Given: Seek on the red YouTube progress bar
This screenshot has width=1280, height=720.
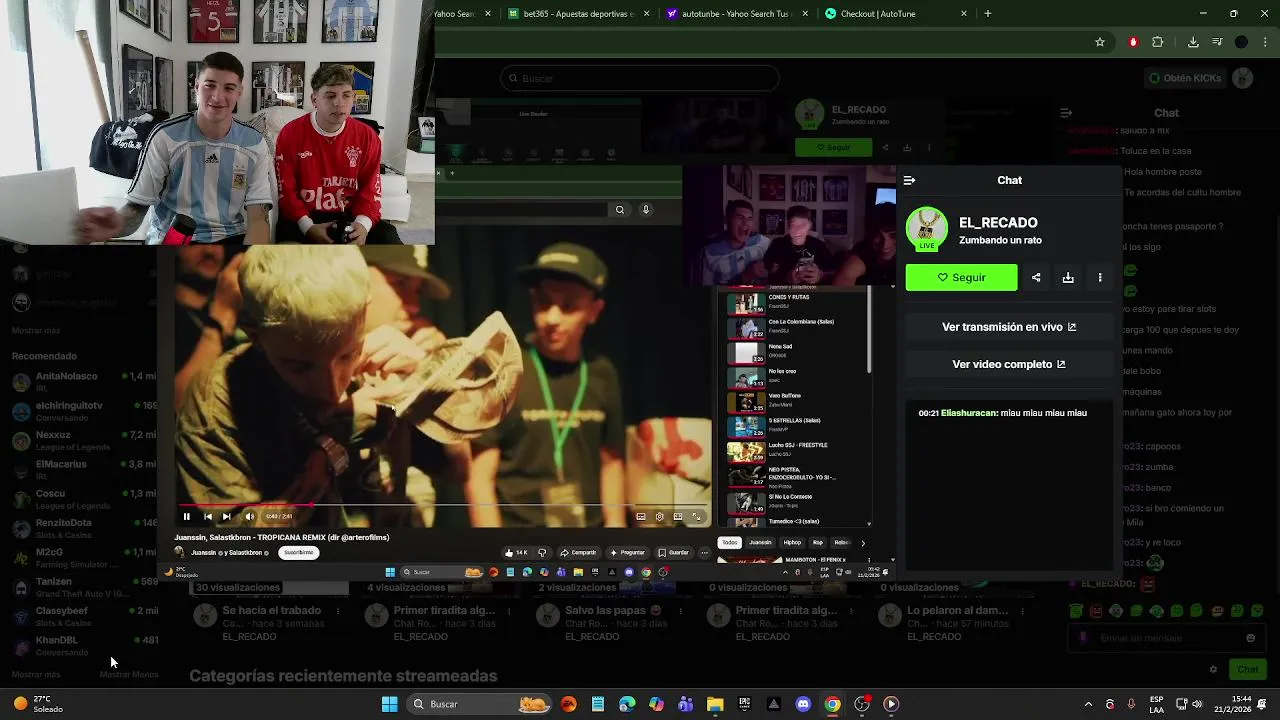Looking at the screenshot, I should [444, 506].
